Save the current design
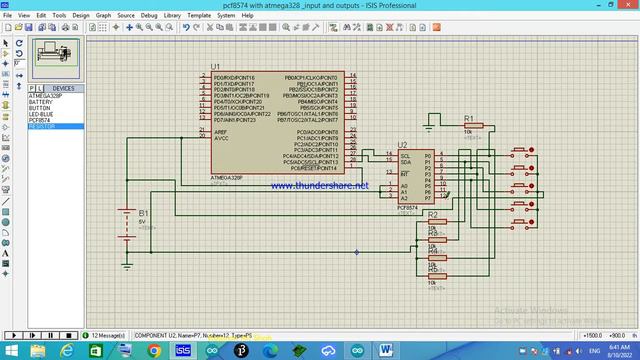Image resolution: width=640 pixels, height=360 pixels. pyautogui.click(x=29, y=27)
